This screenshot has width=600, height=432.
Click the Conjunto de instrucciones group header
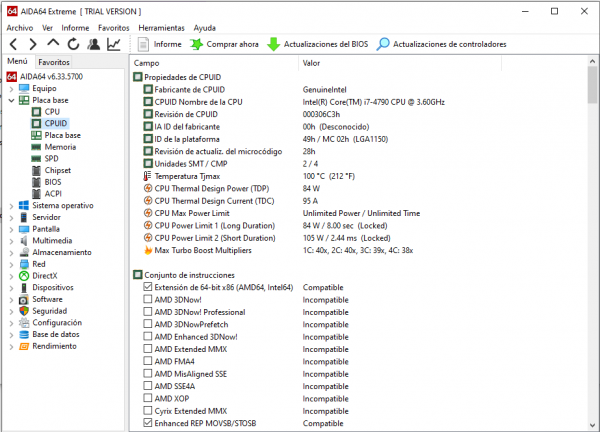(184, 275)
